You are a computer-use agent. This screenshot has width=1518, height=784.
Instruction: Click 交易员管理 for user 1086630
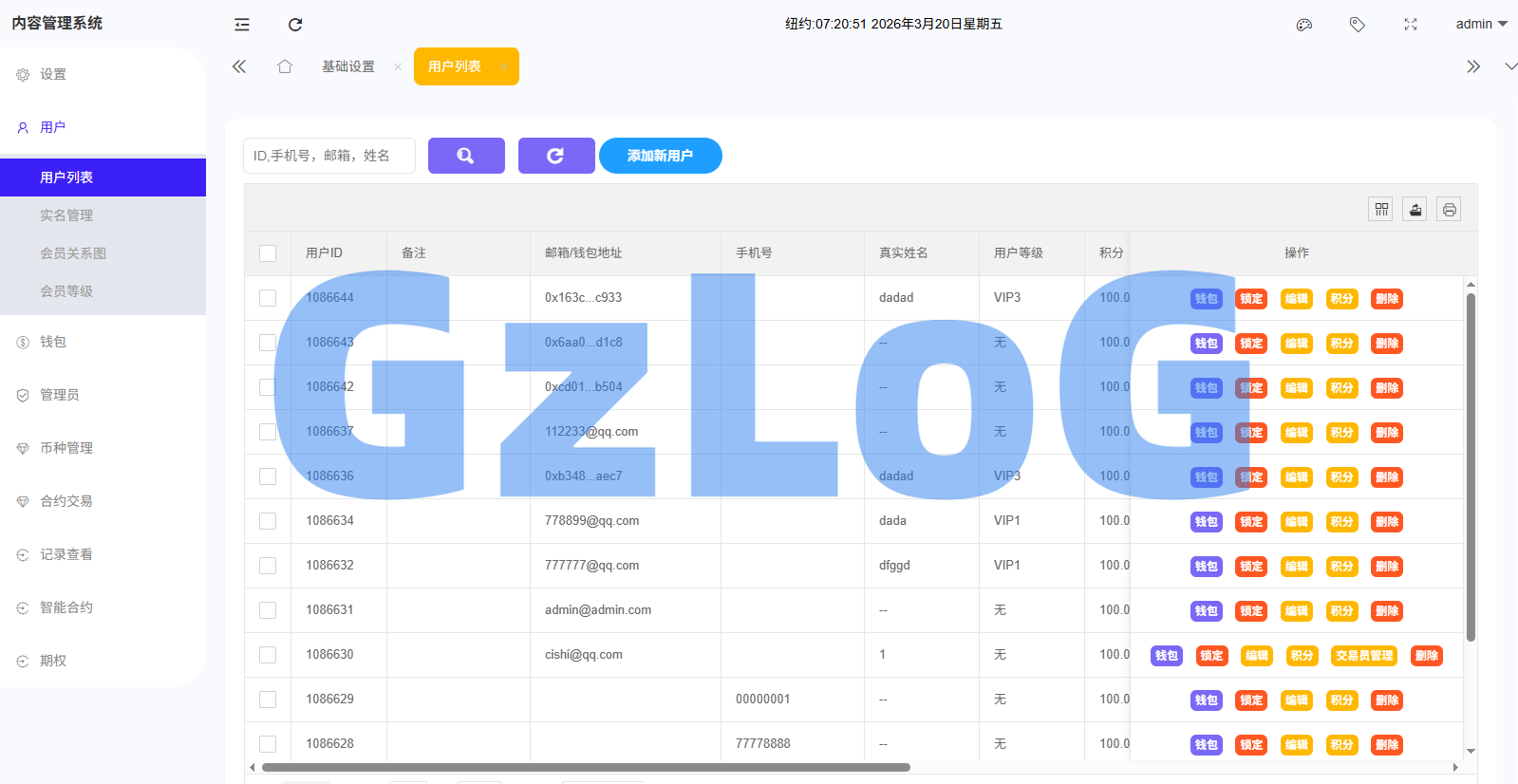(x=1364, y=656)
